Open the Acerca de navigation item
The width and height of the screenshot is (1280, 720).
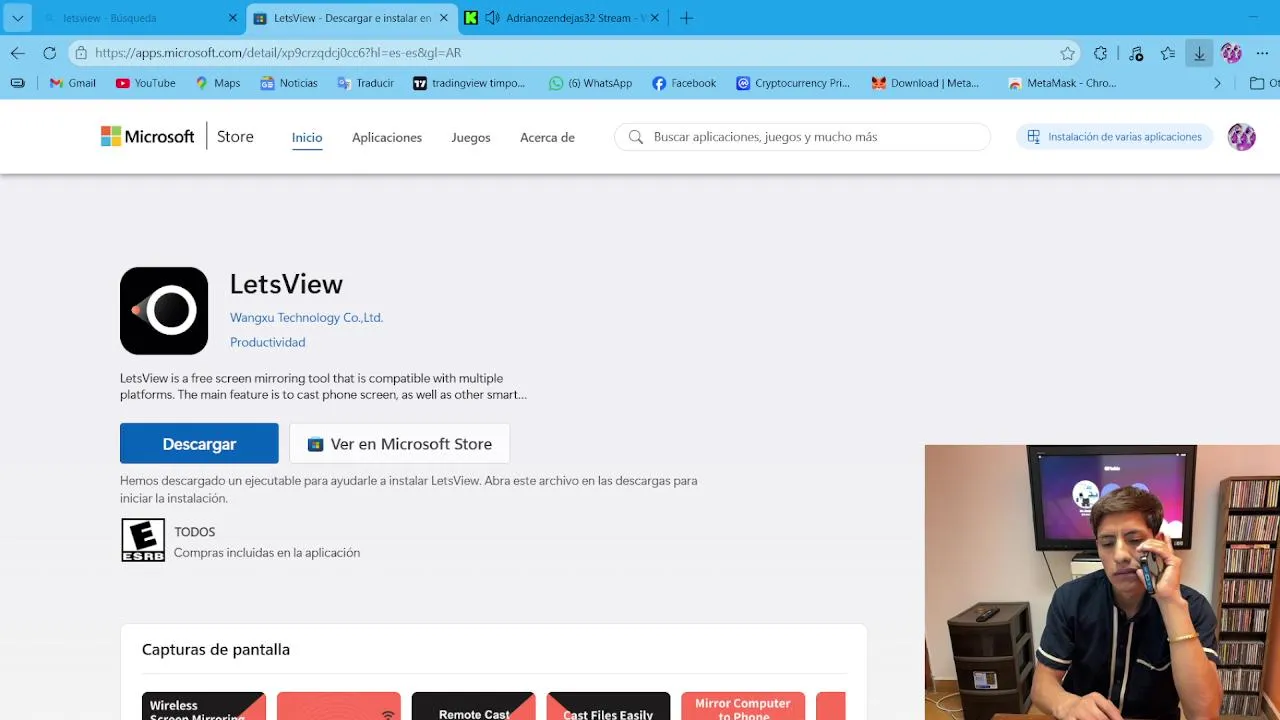click(x=547, y=138)
